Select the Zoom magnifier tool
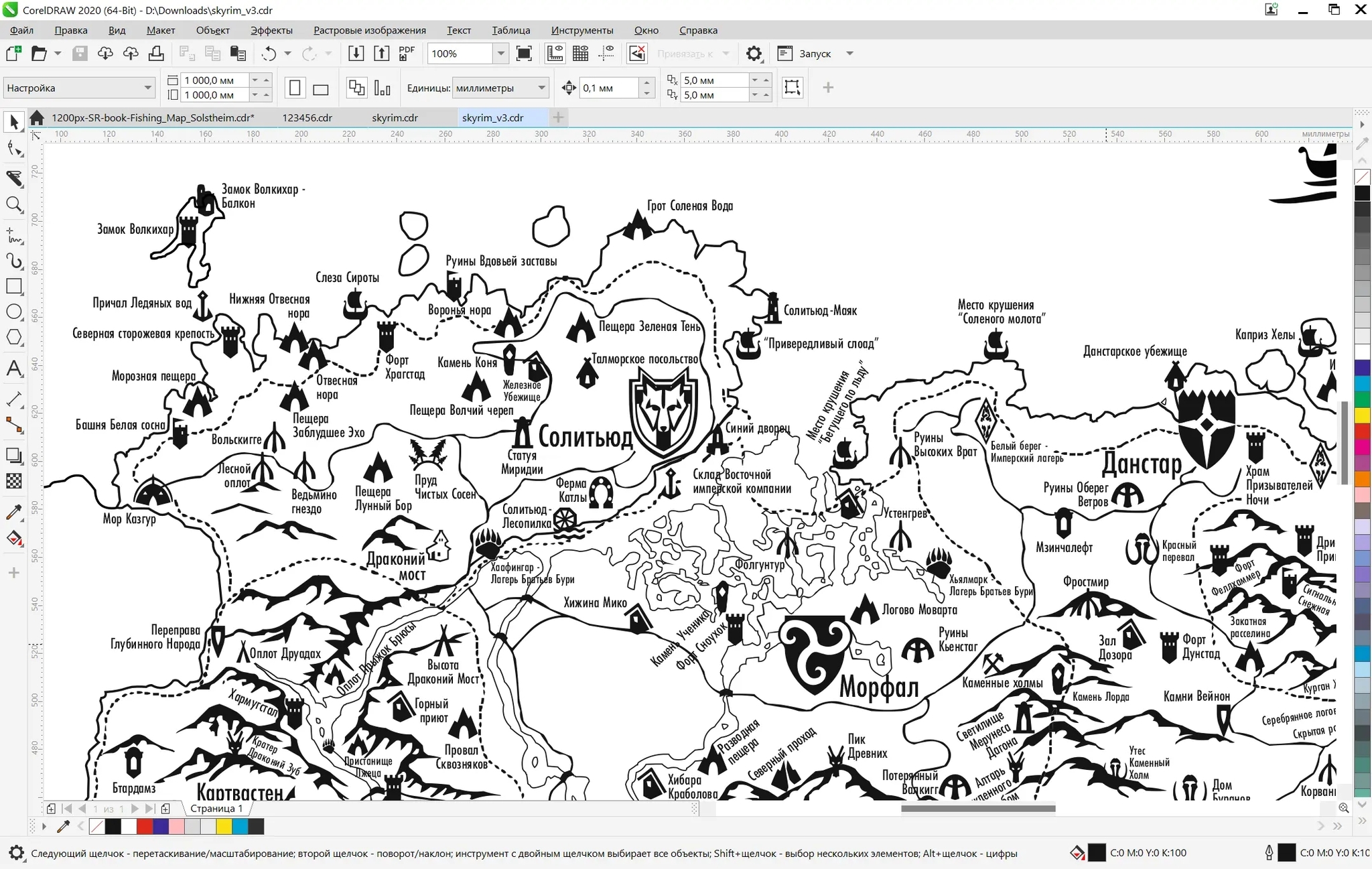The image size is (1372, 869). click(14, 204)
